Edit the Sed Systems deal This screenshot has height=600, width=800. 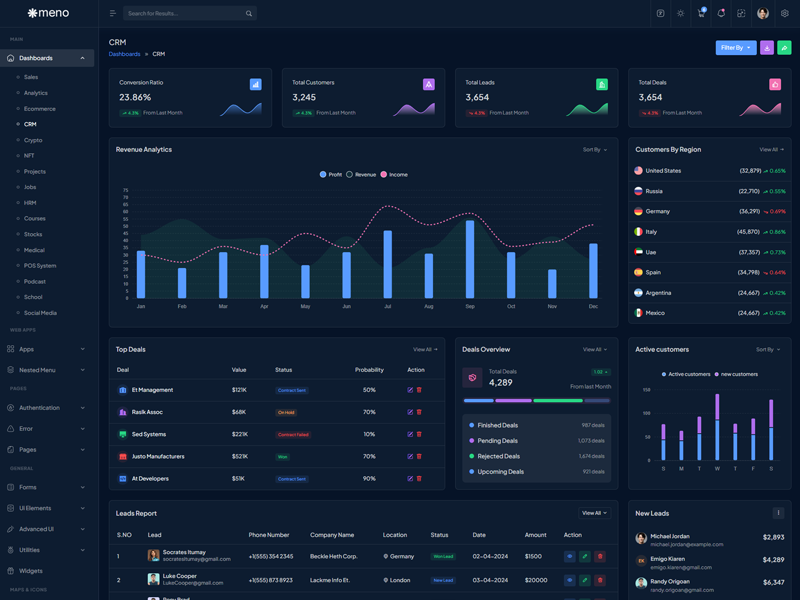pos(410,434)
